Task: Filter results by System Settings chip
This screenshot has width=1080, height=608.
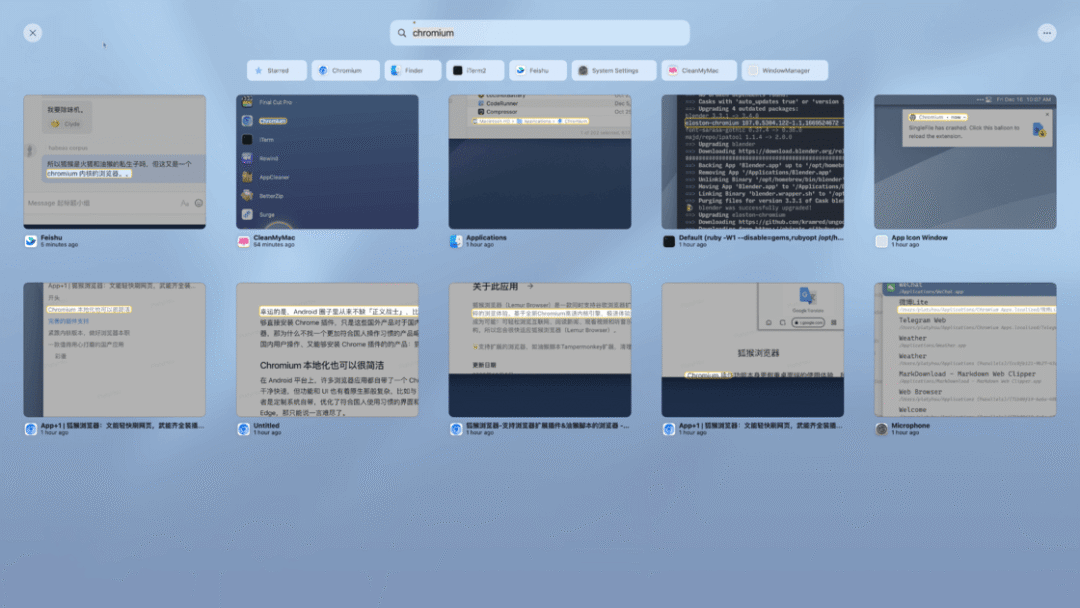Action: pos(614,70)
